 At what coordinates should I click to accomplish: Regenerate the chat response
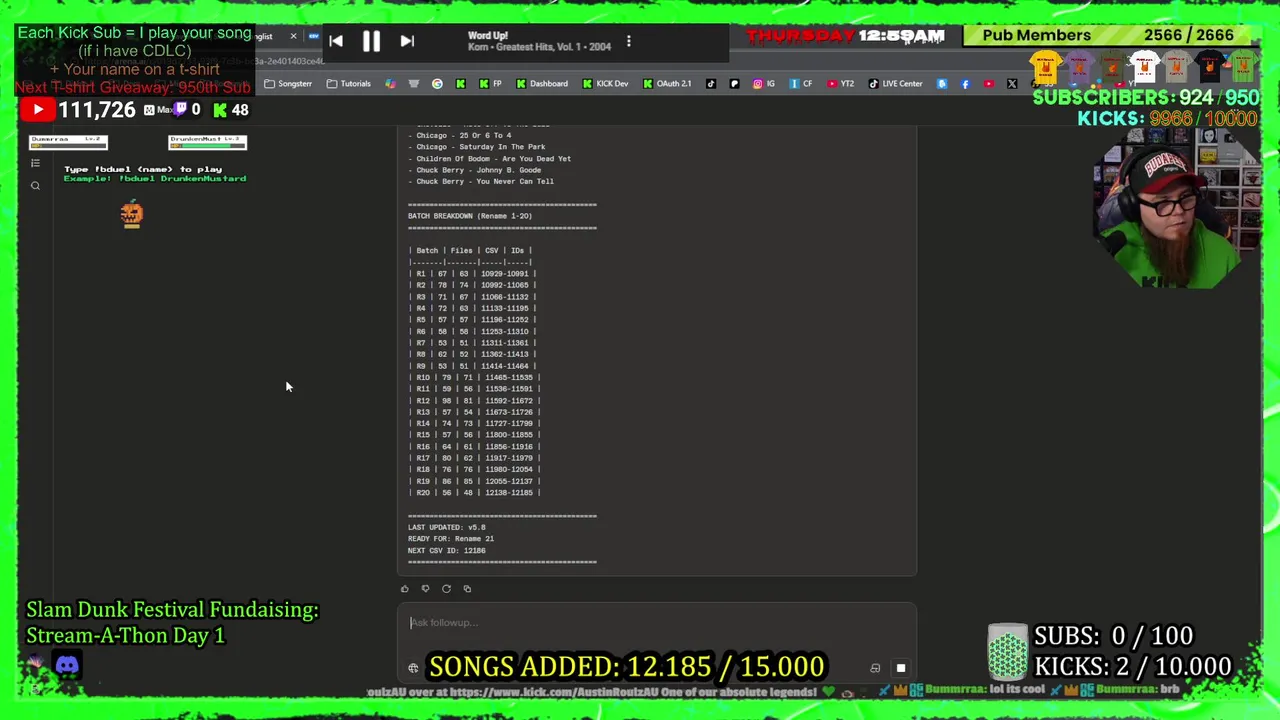point(446,589)
